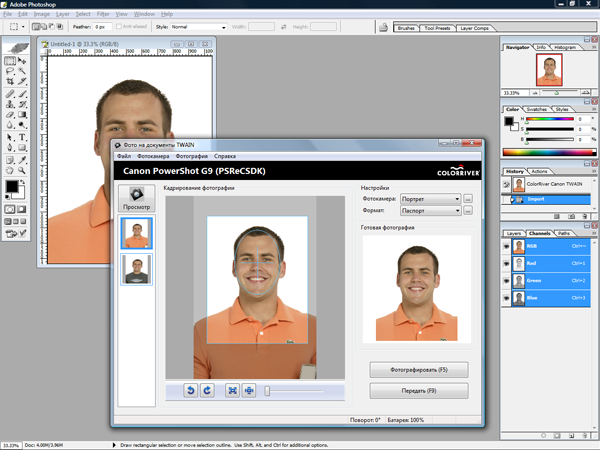The image size is (600, 450).
Task: Hide the Green channel eye icon
Action: [x=506, y=281]
